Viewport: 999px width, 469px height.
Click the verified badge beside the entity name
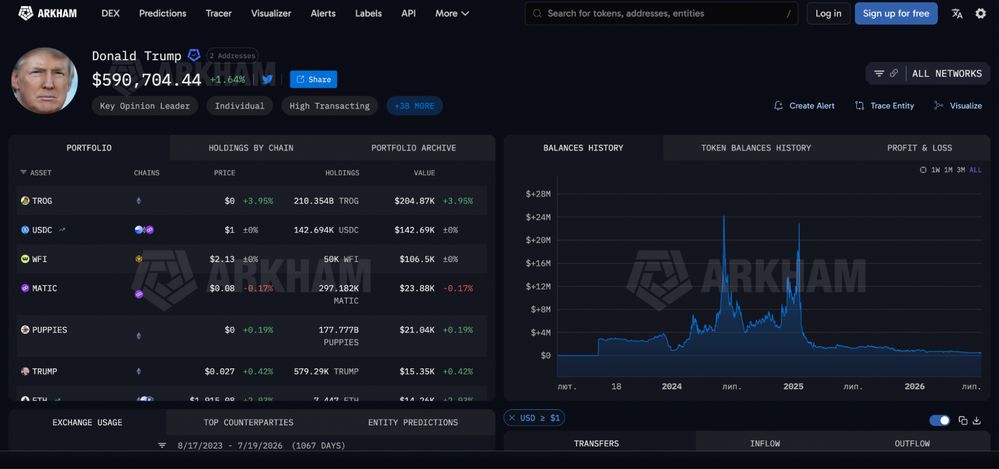point(194,55)
